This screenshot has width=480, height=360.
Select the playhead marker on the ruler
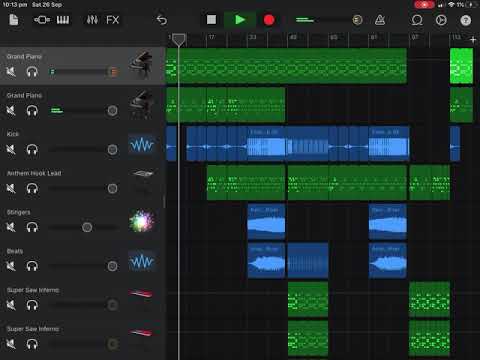point(179,40)
